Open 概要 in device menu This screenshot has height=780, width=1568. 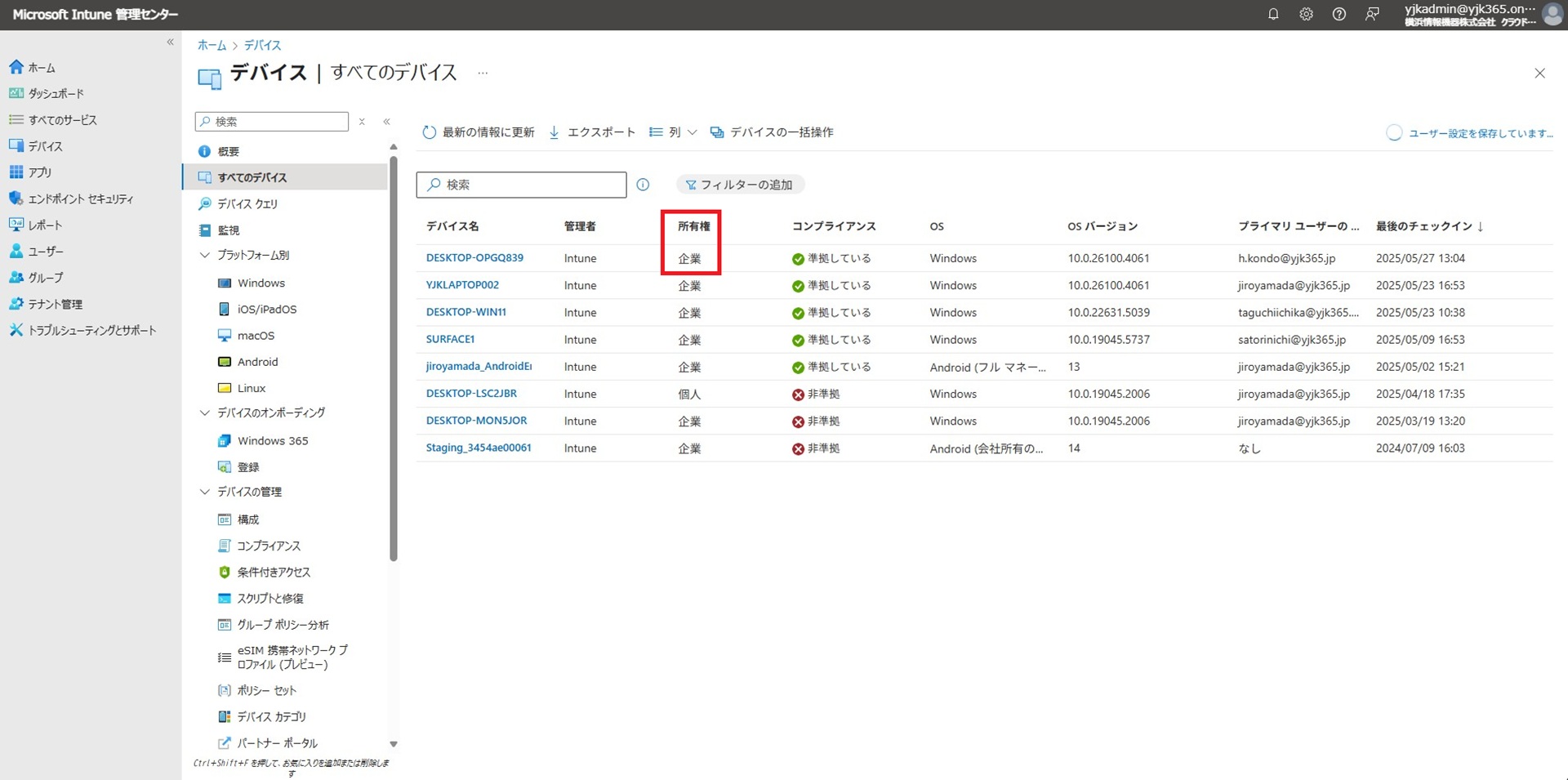pyautogui.click(x=228, y=151)
